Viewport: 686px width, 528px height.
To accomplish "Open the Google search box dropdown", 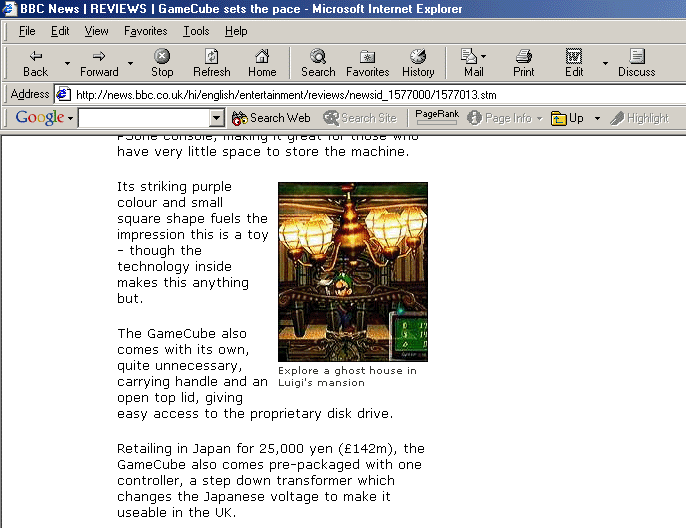I will coord(216,118).
